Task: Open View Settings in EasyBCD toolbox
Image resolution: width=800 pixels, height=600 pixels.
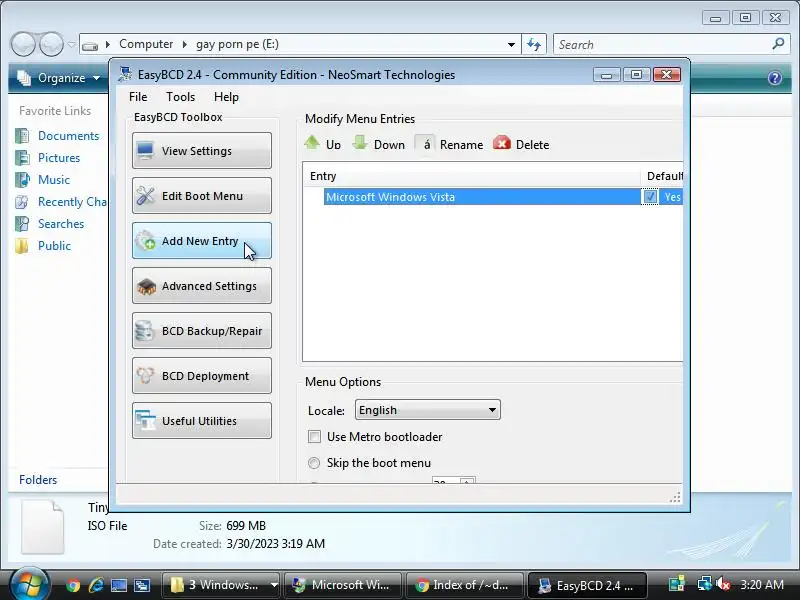Action: point(202,151)
